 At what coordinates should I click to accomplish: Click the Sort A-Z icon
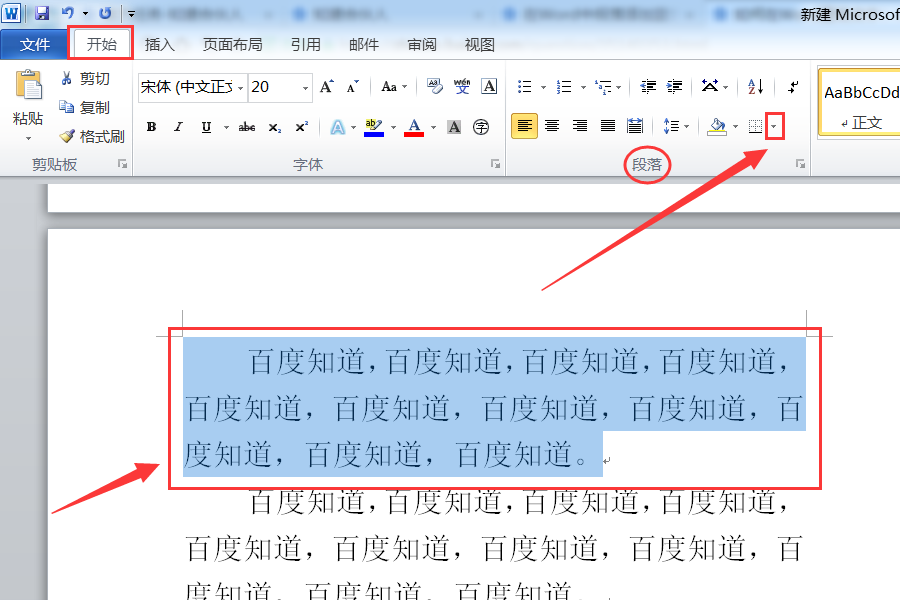[x=755, y=87]
